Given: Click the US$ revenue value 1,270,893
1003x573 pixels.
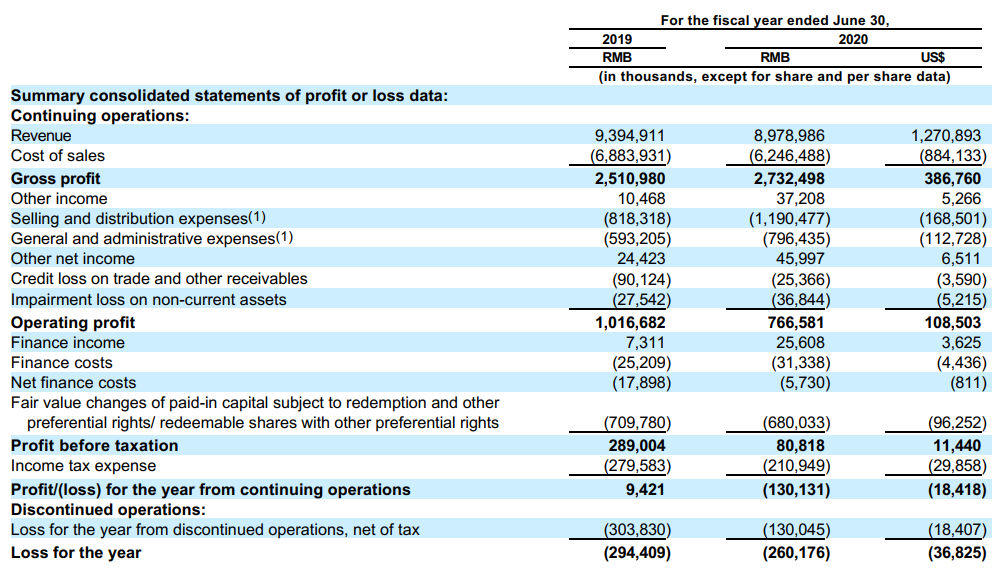Looking at the screenshot, I should click(945, 136).
